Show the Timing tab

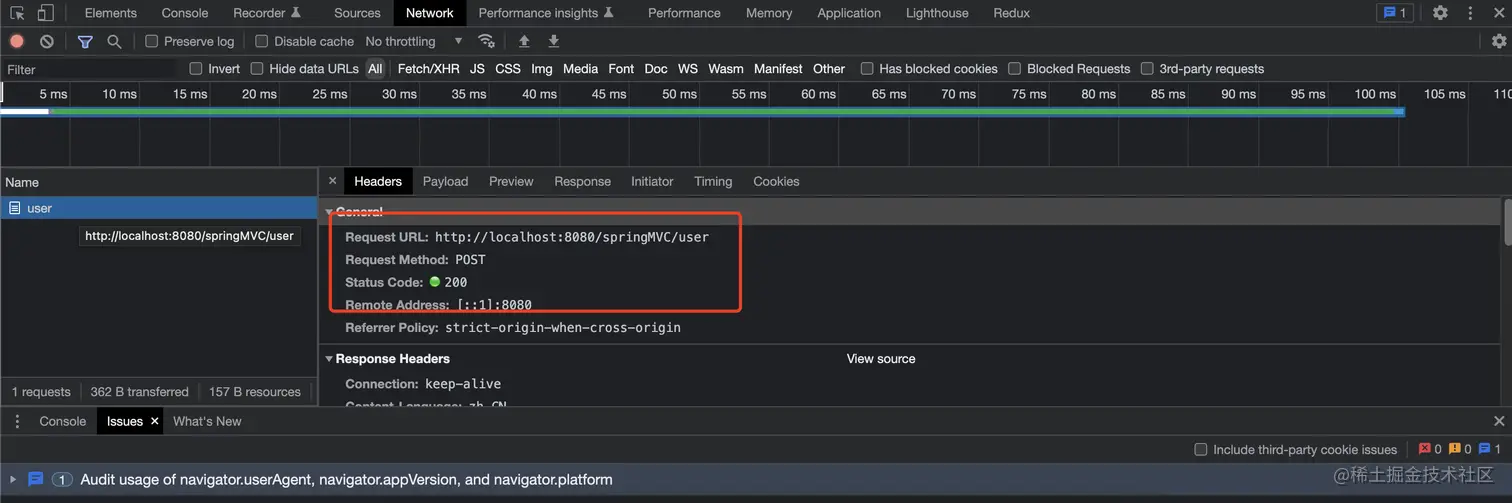click(x=713, y=181)
